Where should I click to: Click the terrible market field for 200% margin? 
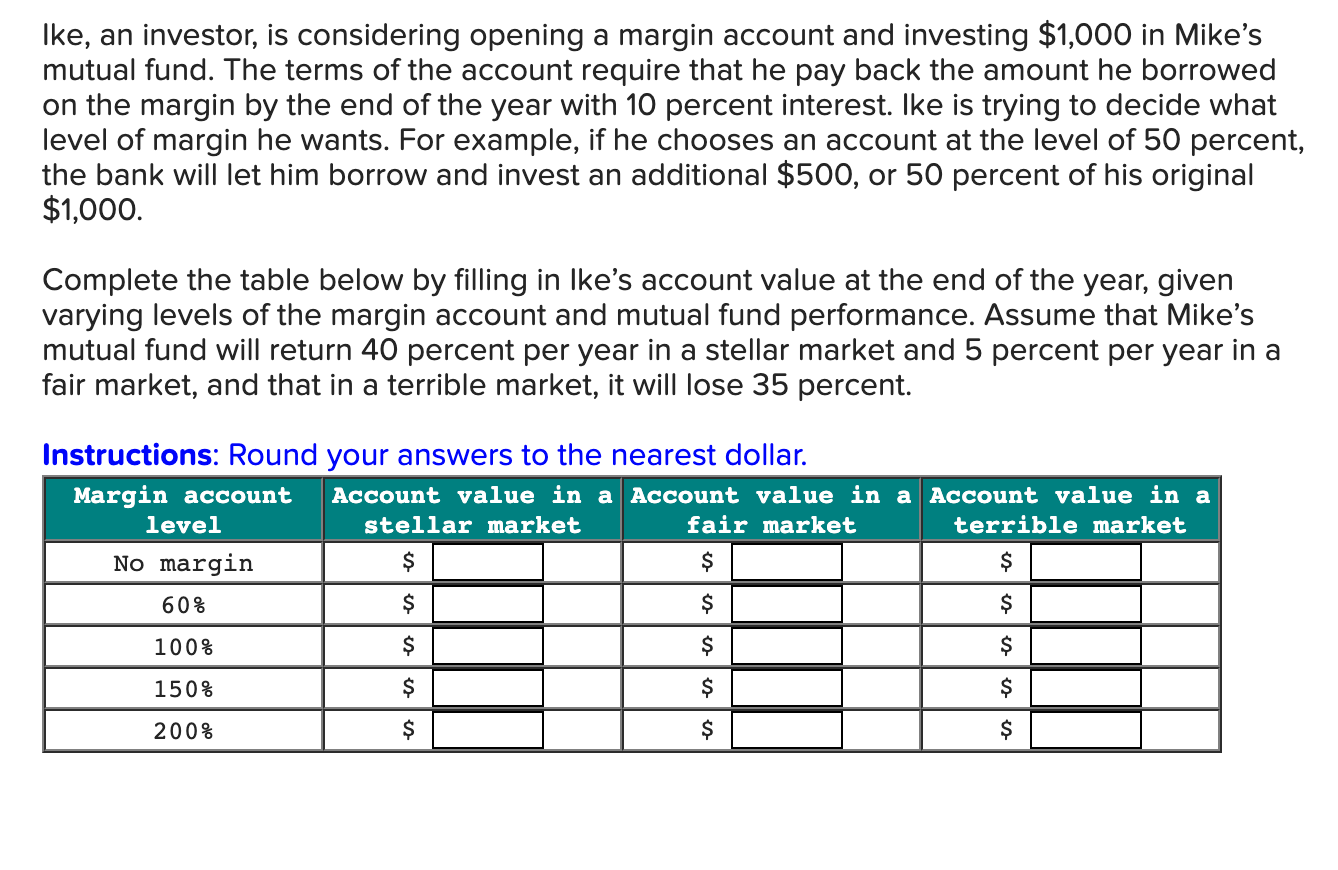coord(1086,730)
